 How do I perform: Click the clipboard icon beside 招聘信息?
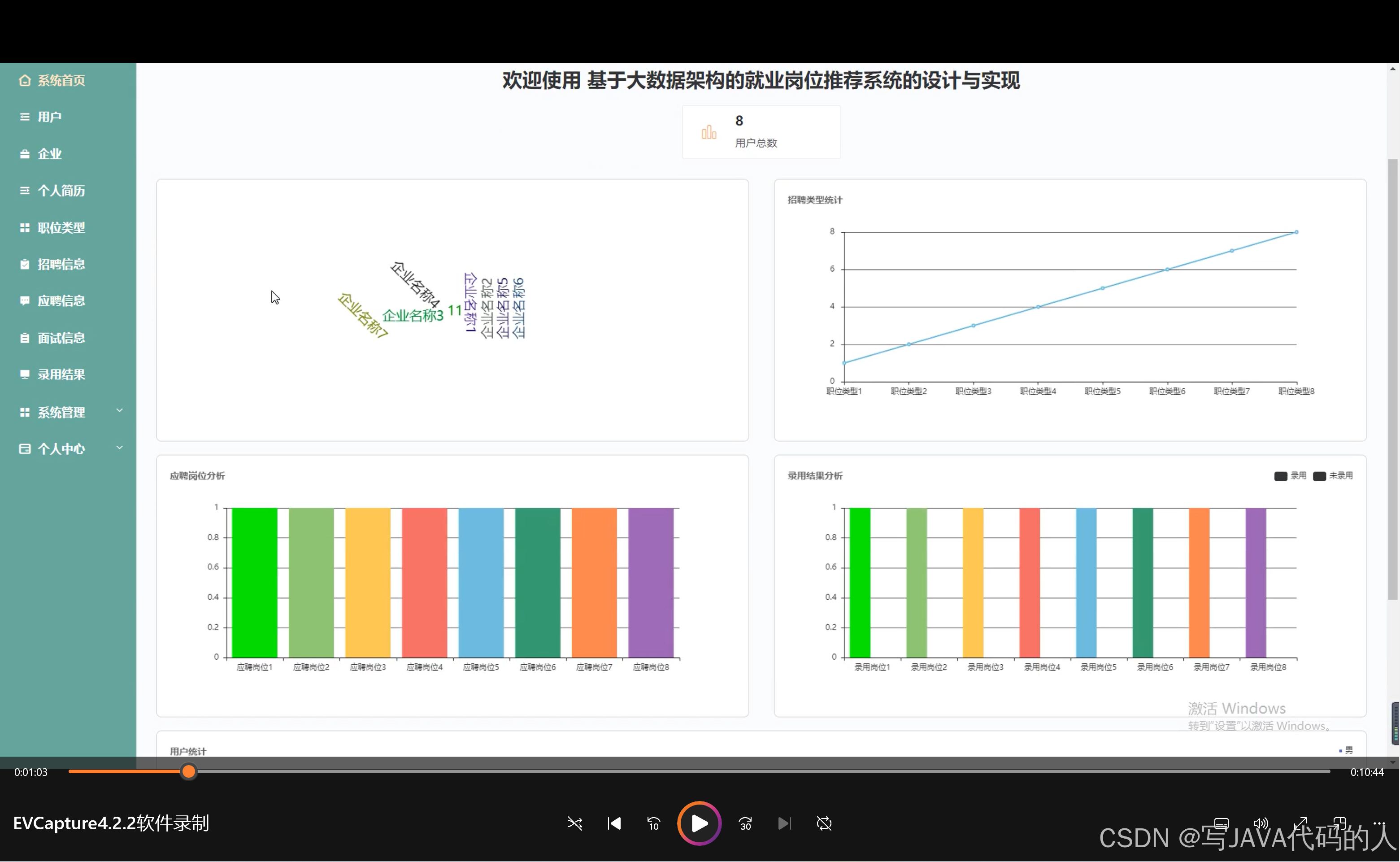(25, 264)
